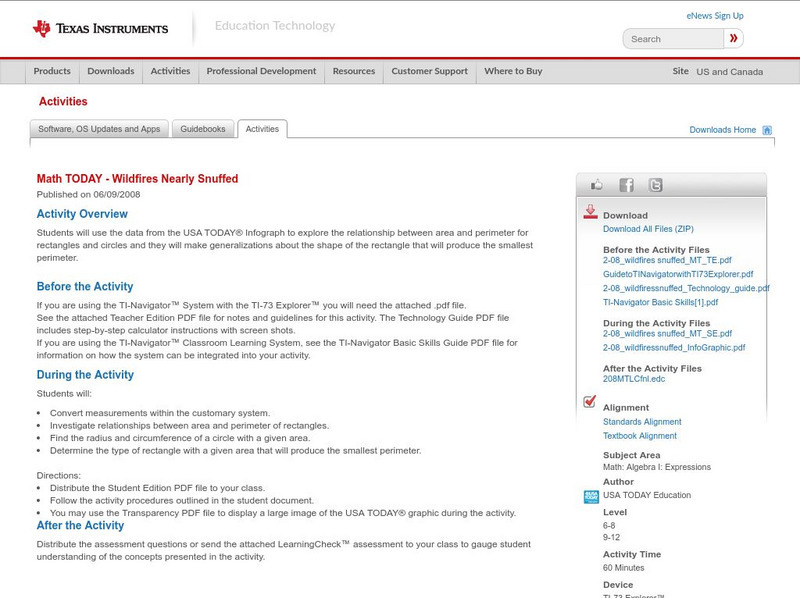Open the Resources menu

pyautogui.click(x=354, y=71)
